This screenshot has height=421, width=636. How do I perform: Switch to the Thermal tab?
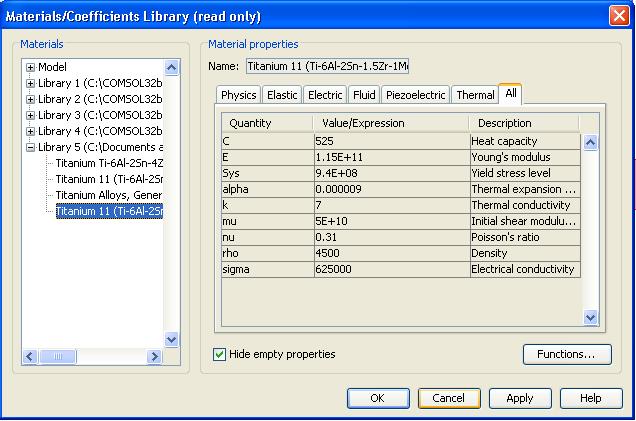pos(475,95)
